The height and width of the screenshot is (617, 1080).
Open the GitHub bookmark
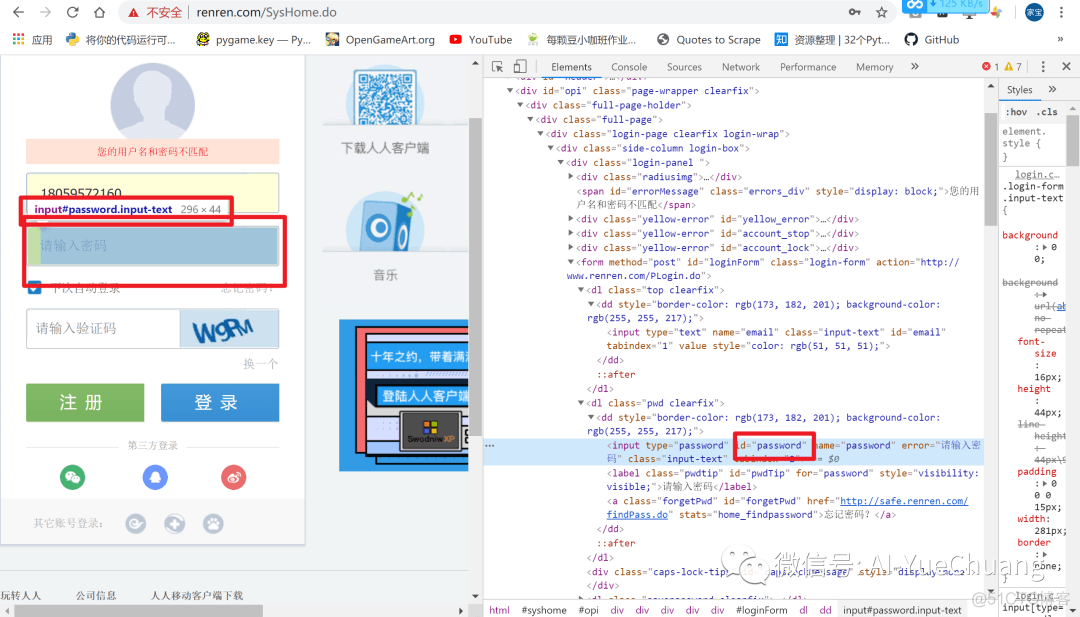point(931,40)
